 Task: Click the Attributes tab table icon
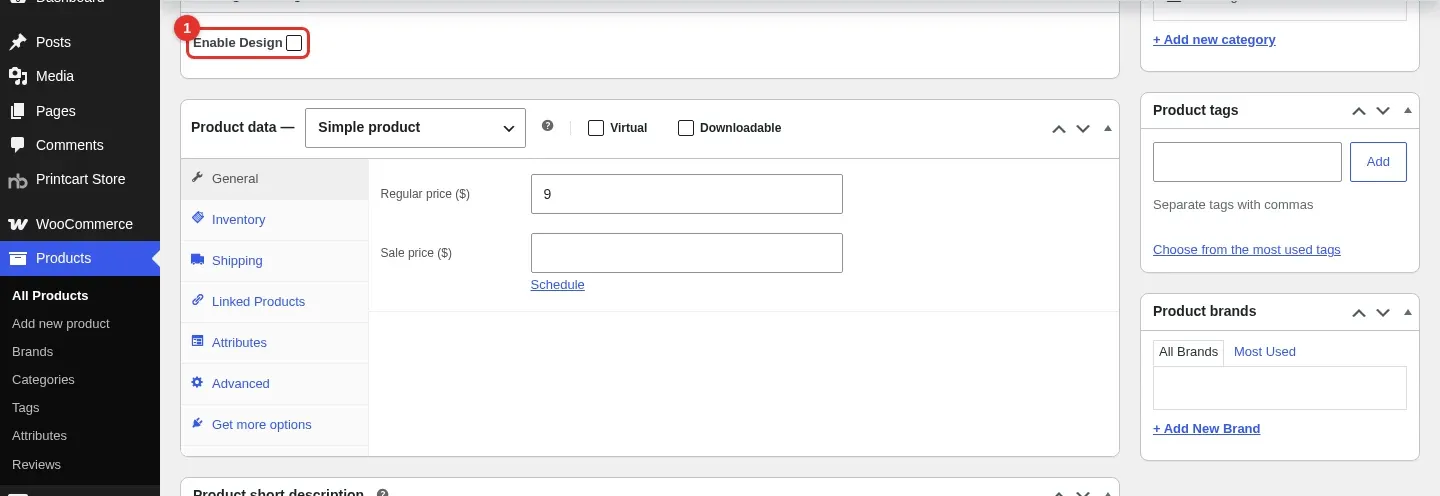point(197,342)
